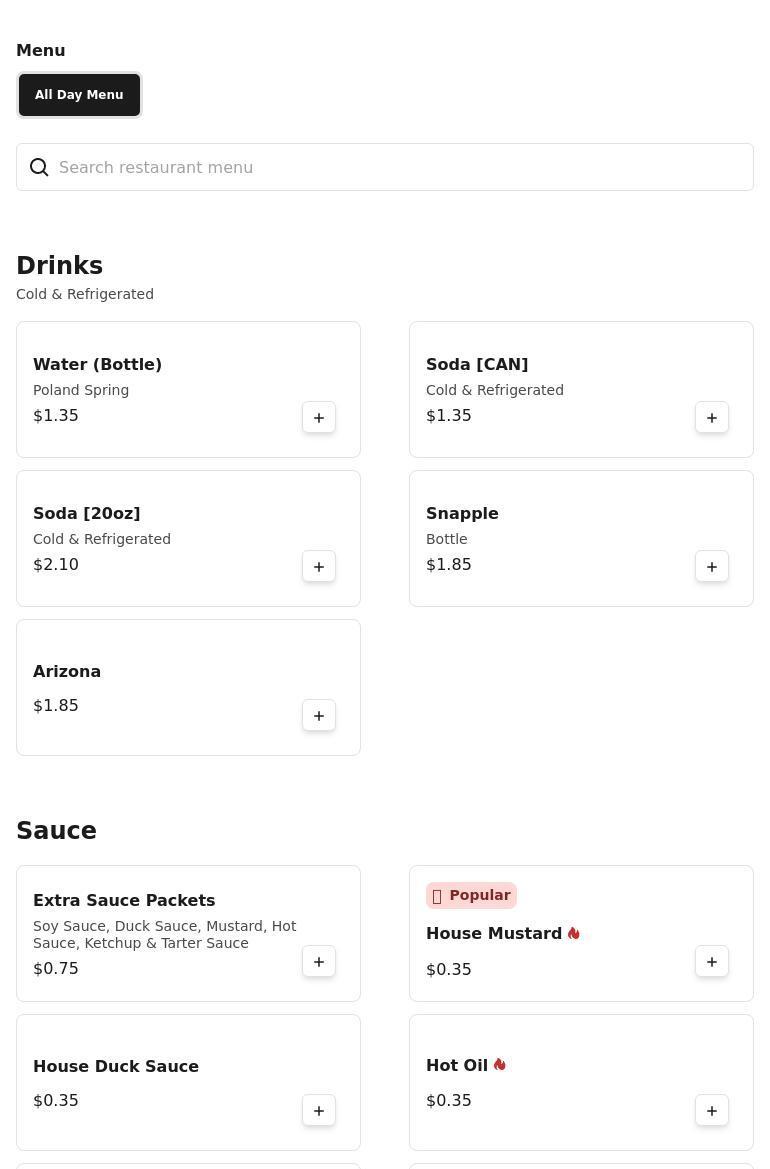
Task: Add House Duck Sauce to cart
Action: [318, 1111]
